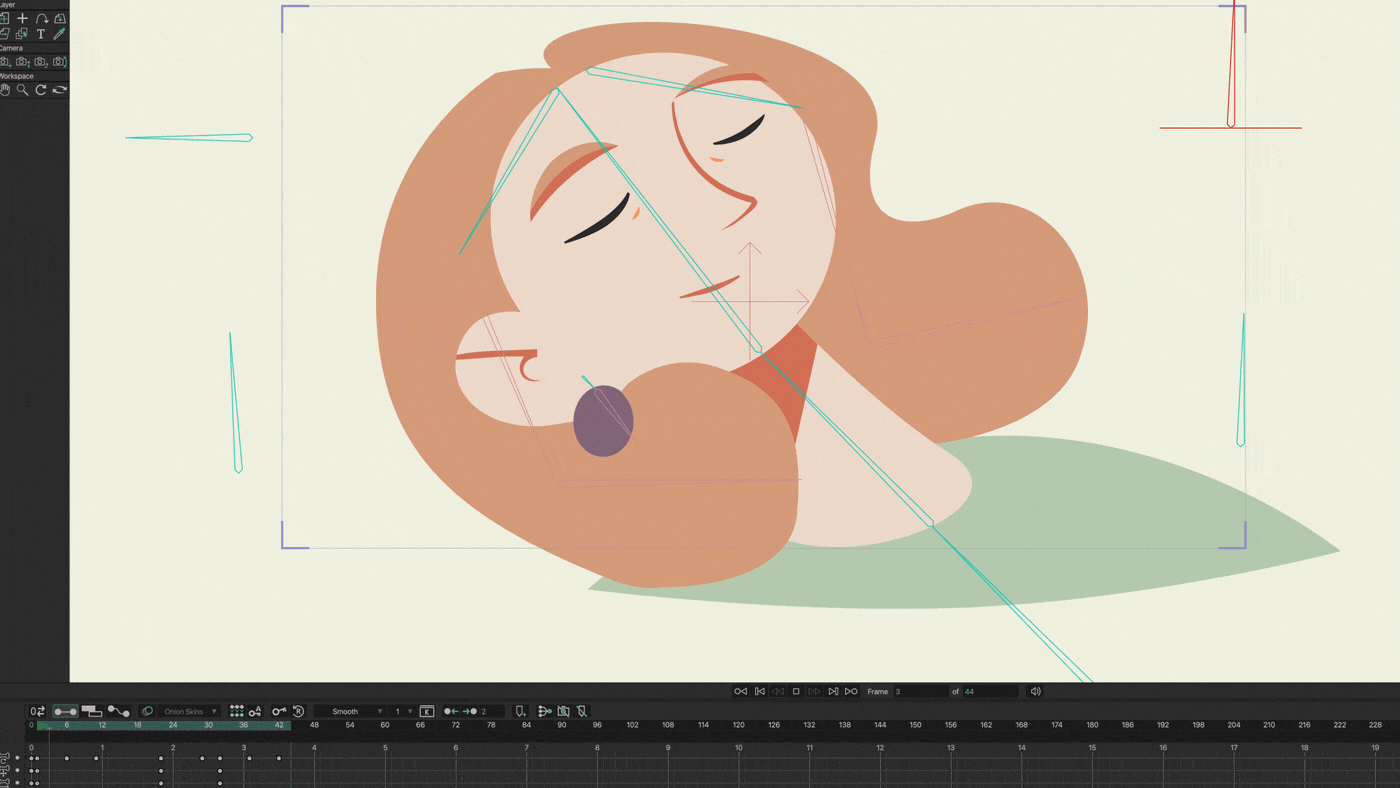Image resolution: width=1400 pixels, height=788 pixels.
Task: Pick the Eyedropper tool
Action: (59, 34)
